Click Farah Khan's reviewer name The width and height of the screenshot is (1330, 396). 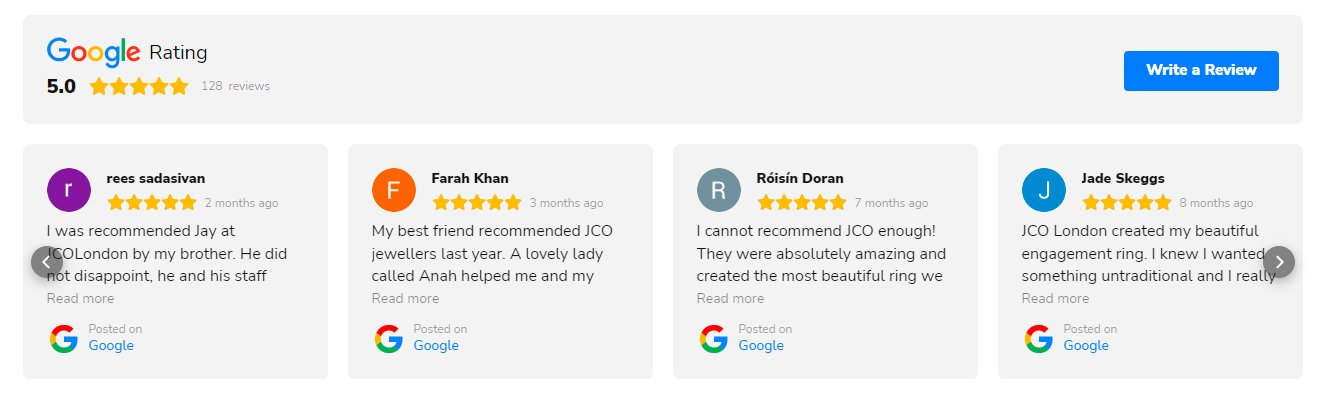coord(470,178)
